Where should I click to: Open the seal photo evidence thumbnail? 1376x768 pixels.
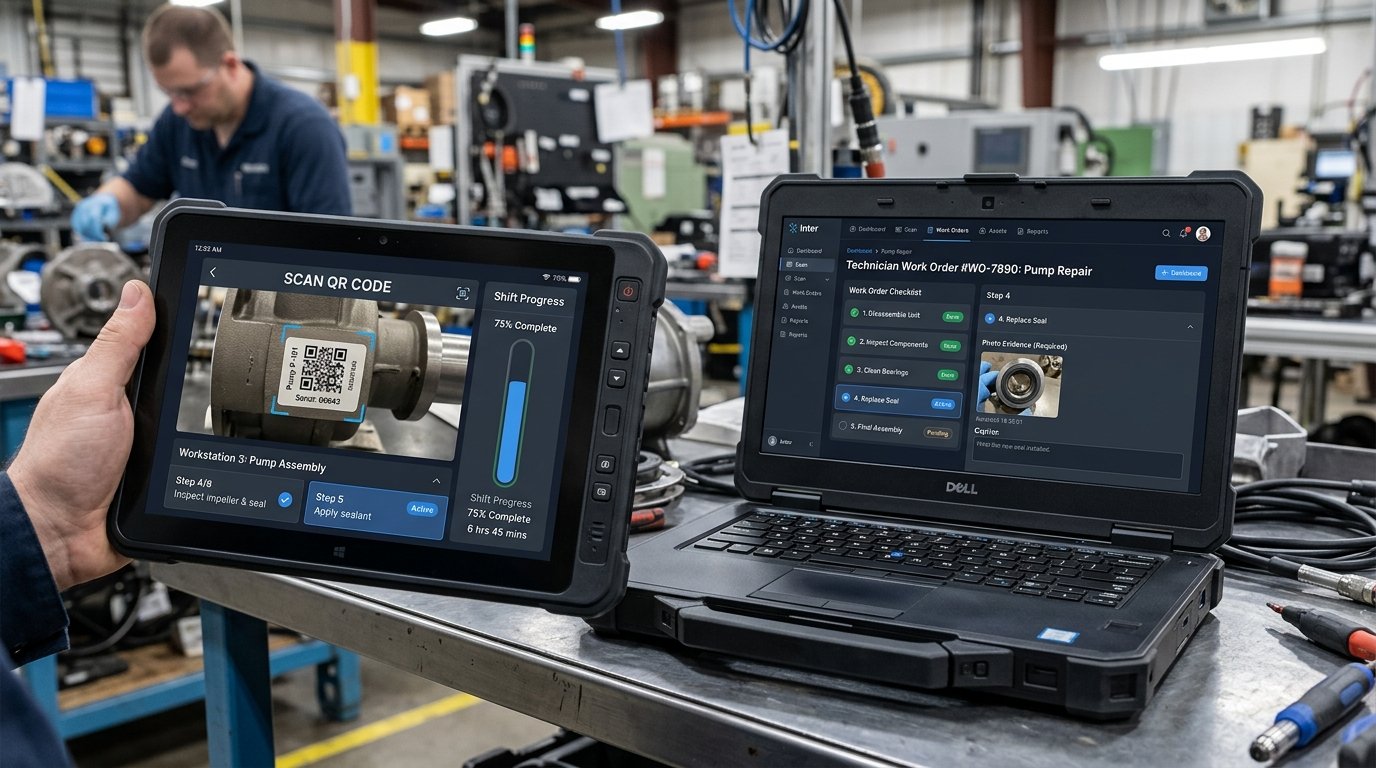(x=1020, y=384)
